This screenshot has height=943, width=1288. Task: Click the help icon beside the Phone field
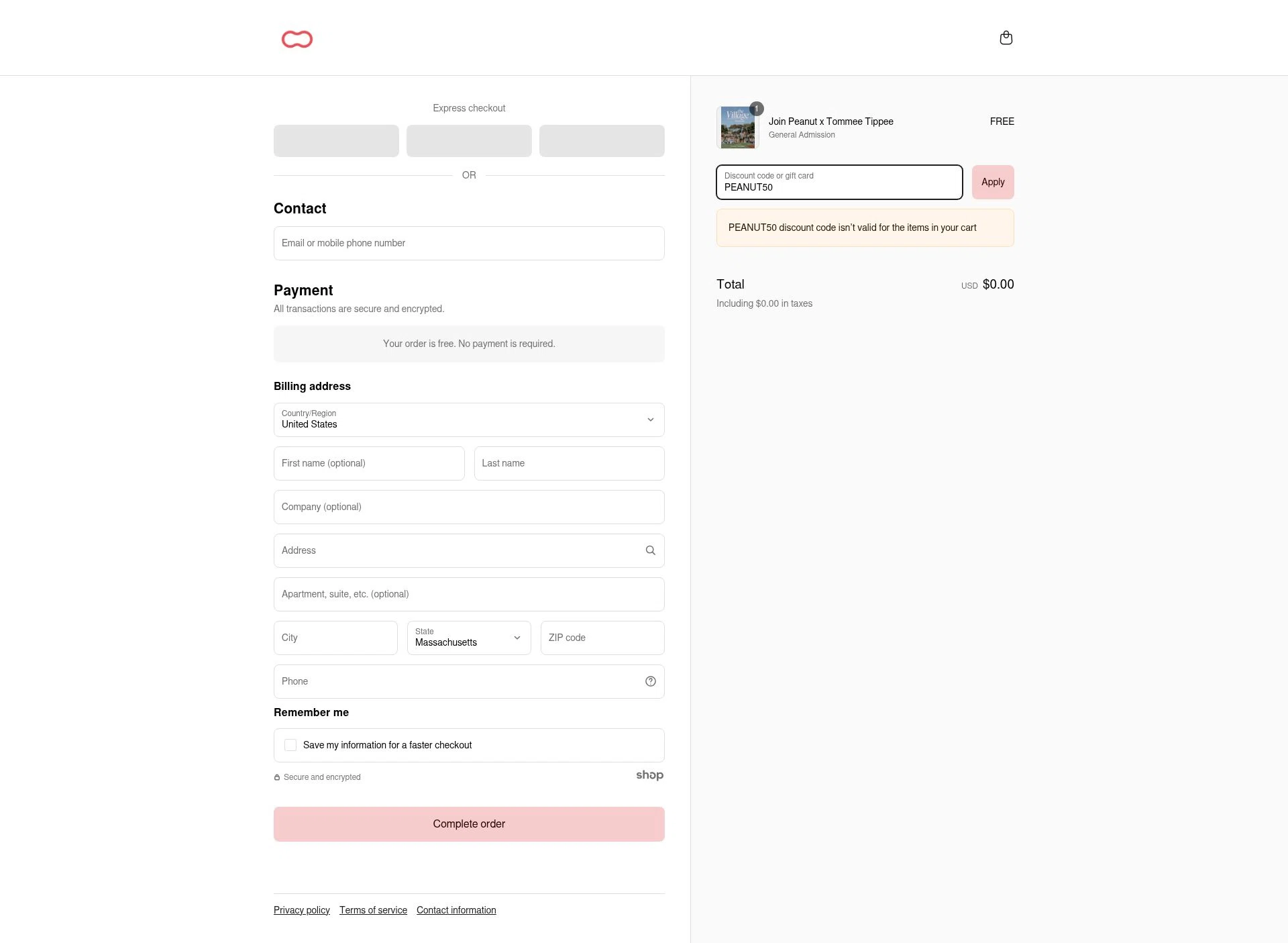[649, 681]
